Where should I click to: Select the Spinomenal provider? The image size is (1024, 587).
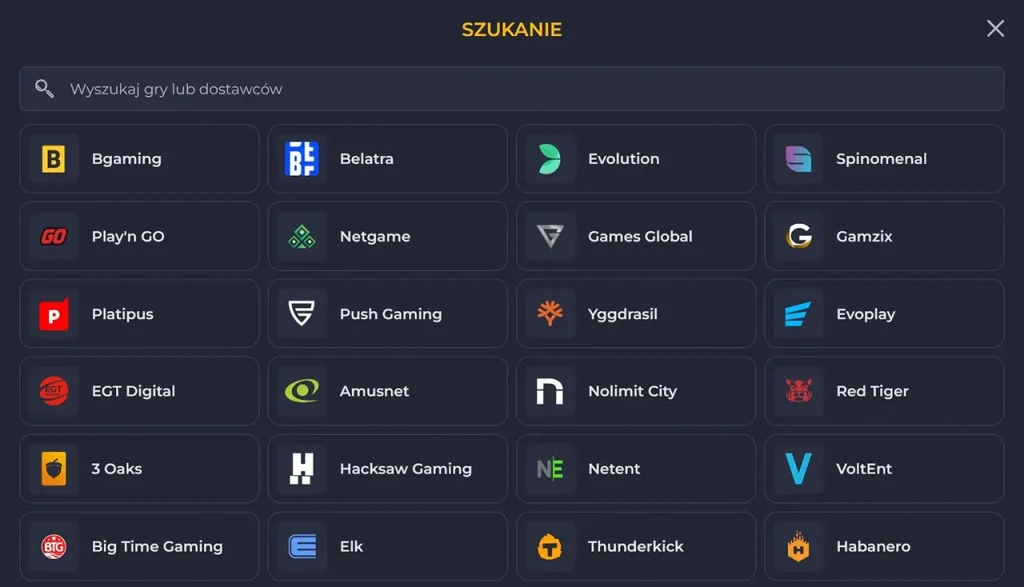[884, 159]
